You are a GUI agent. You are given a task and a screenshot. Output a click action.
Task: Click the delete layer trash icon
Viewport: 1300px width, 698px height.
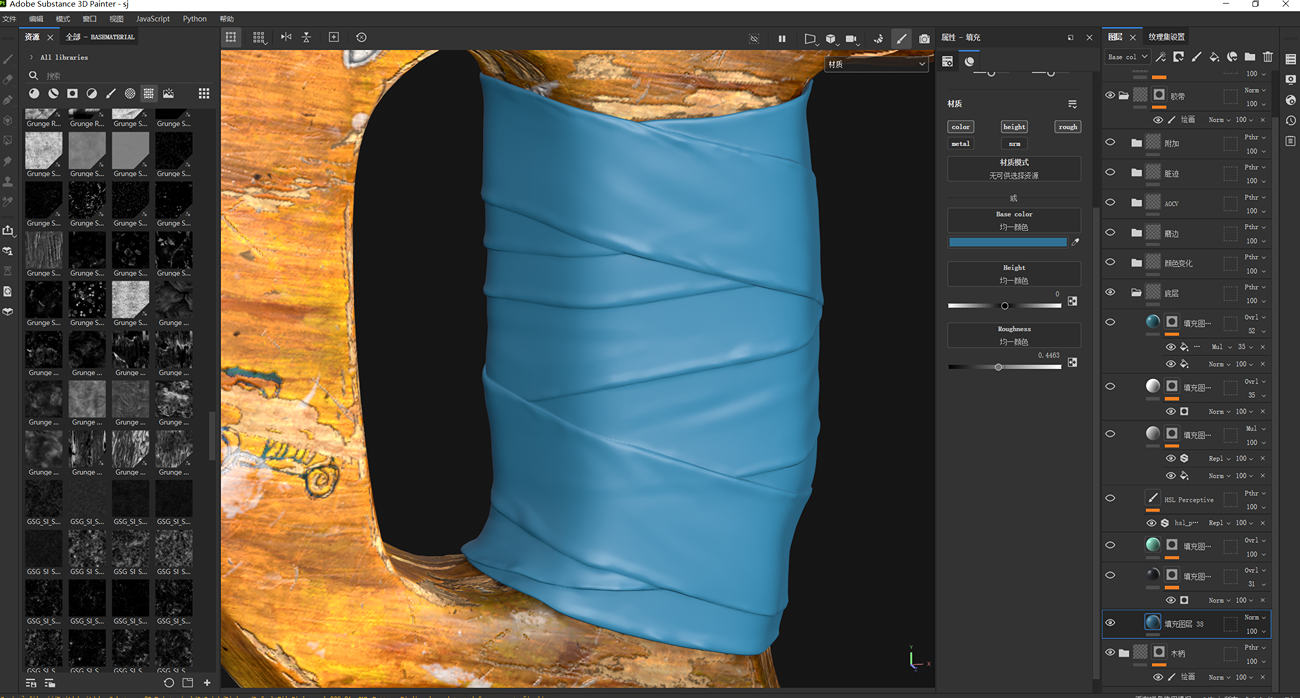(1268, 57)
